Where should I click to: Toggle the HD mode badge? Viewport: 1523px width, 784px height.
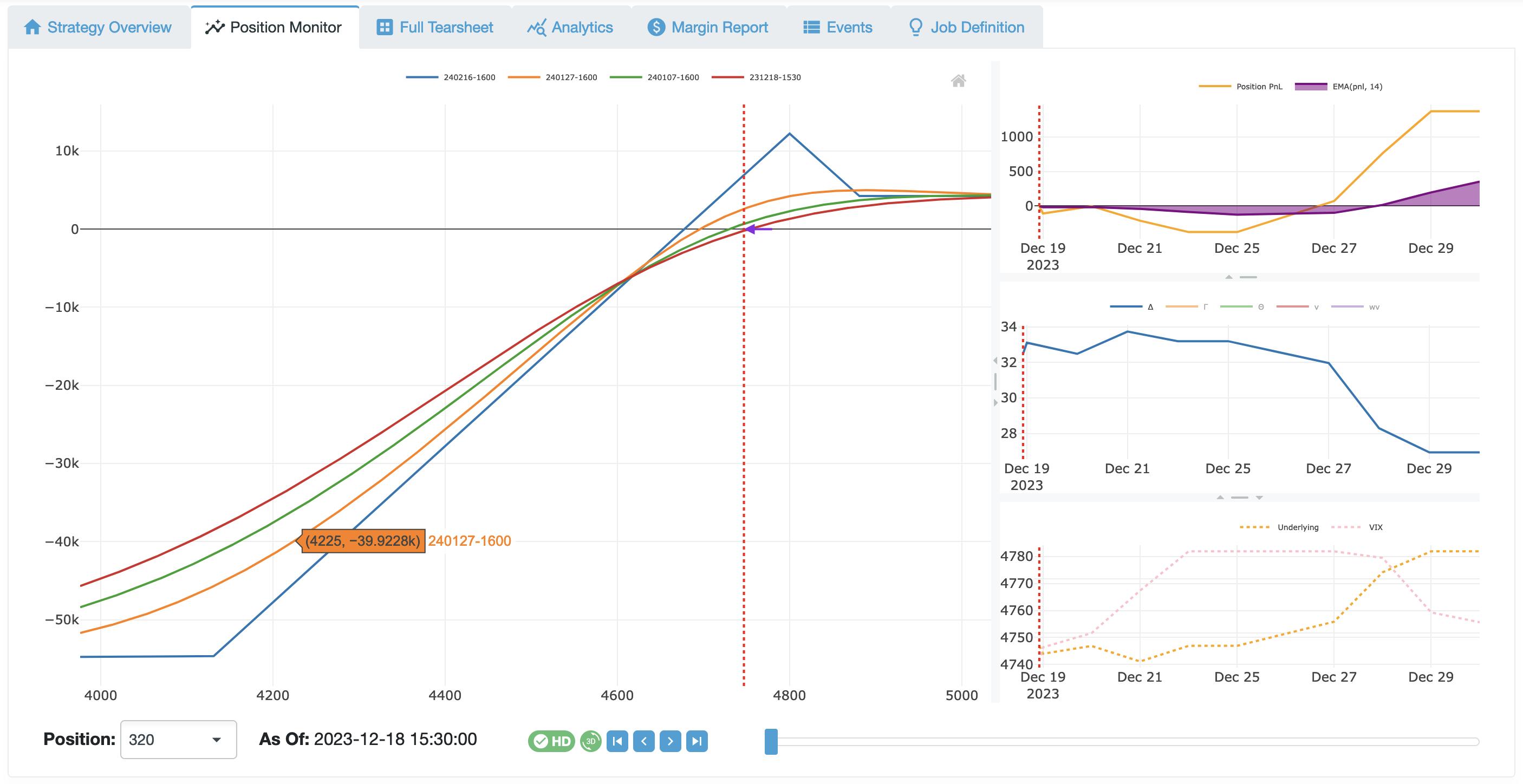tap(551, 741)
